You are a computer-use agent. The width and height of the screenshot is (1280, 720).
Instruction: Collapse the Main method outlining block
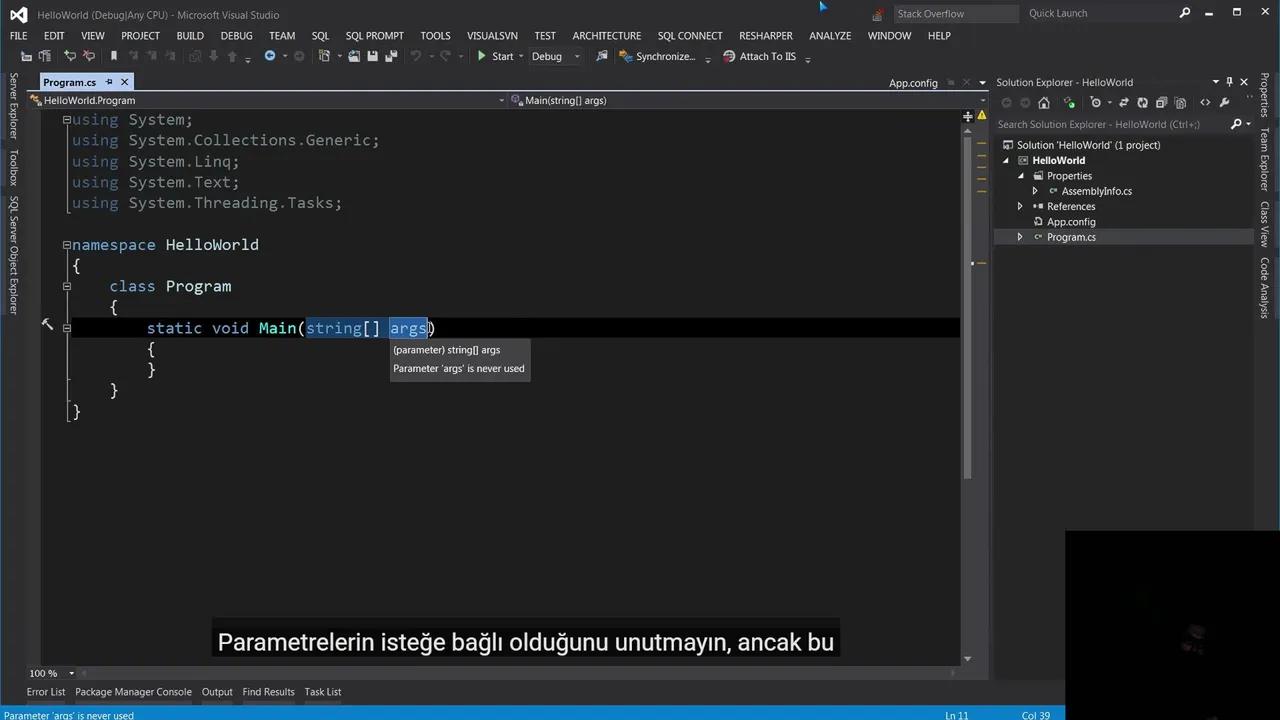coord(67,328)
